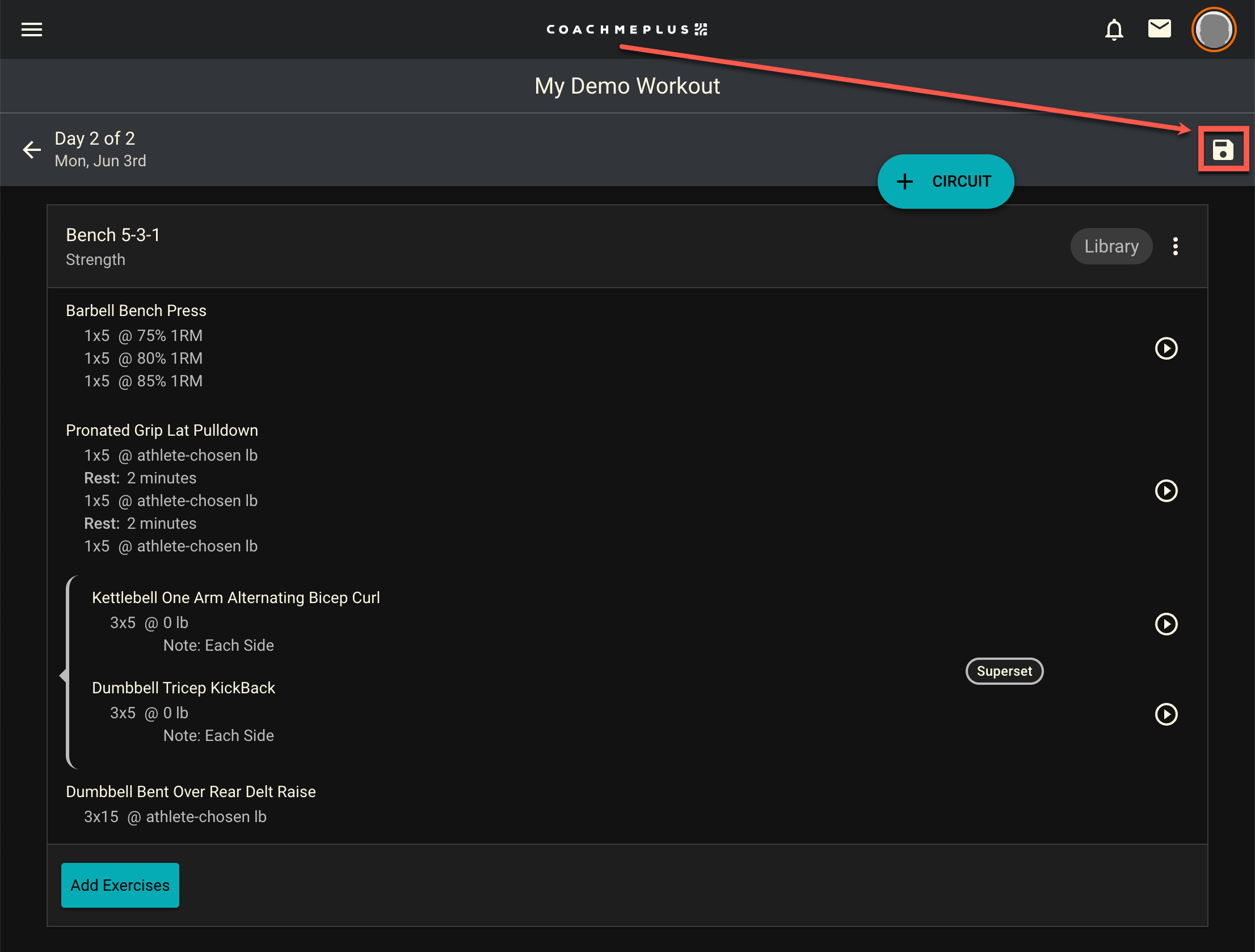
Task: Add a new circuit
Action: 945,182
